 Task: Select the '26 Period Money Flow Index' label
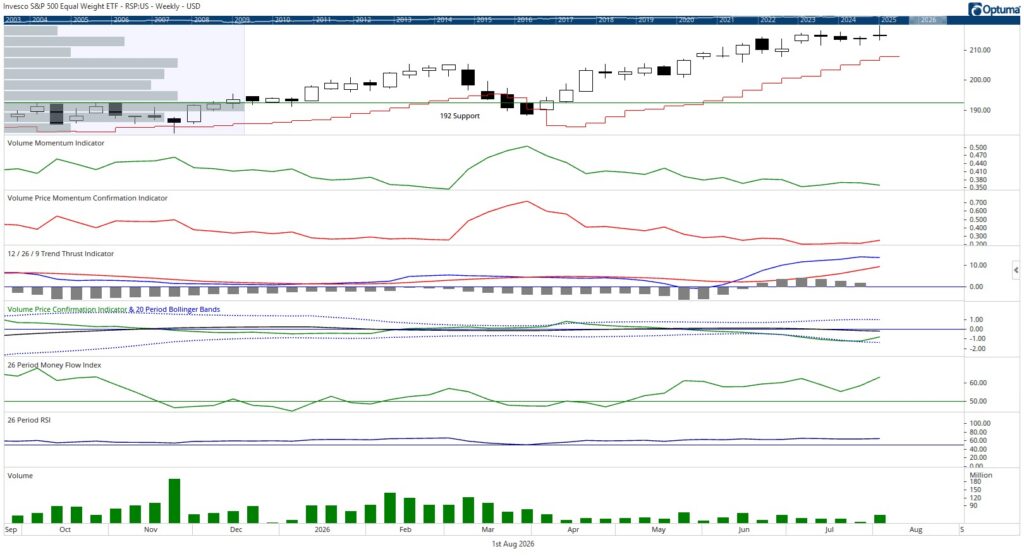pos(54,365)
